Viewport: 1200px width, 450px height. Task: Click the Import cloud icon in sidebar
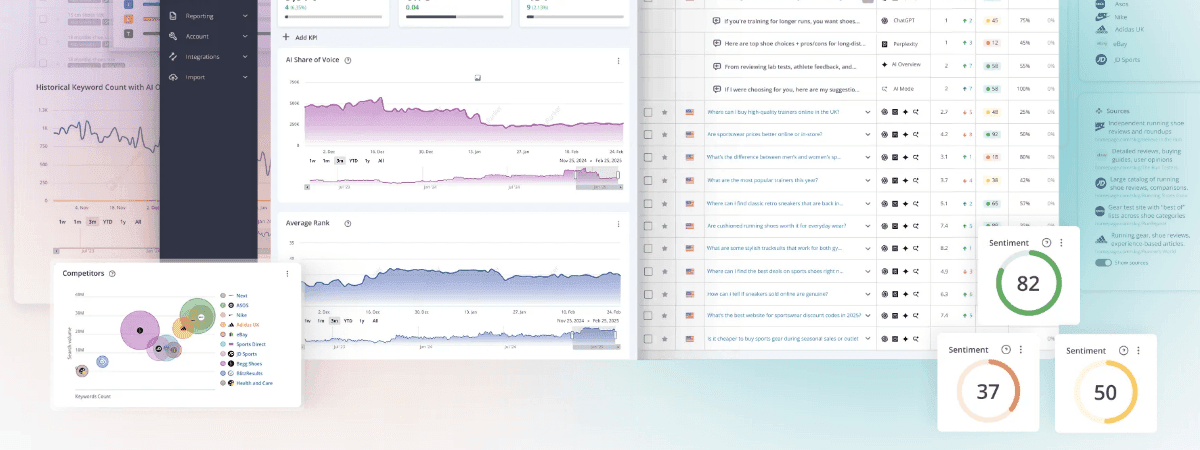(x=173, y=77)
